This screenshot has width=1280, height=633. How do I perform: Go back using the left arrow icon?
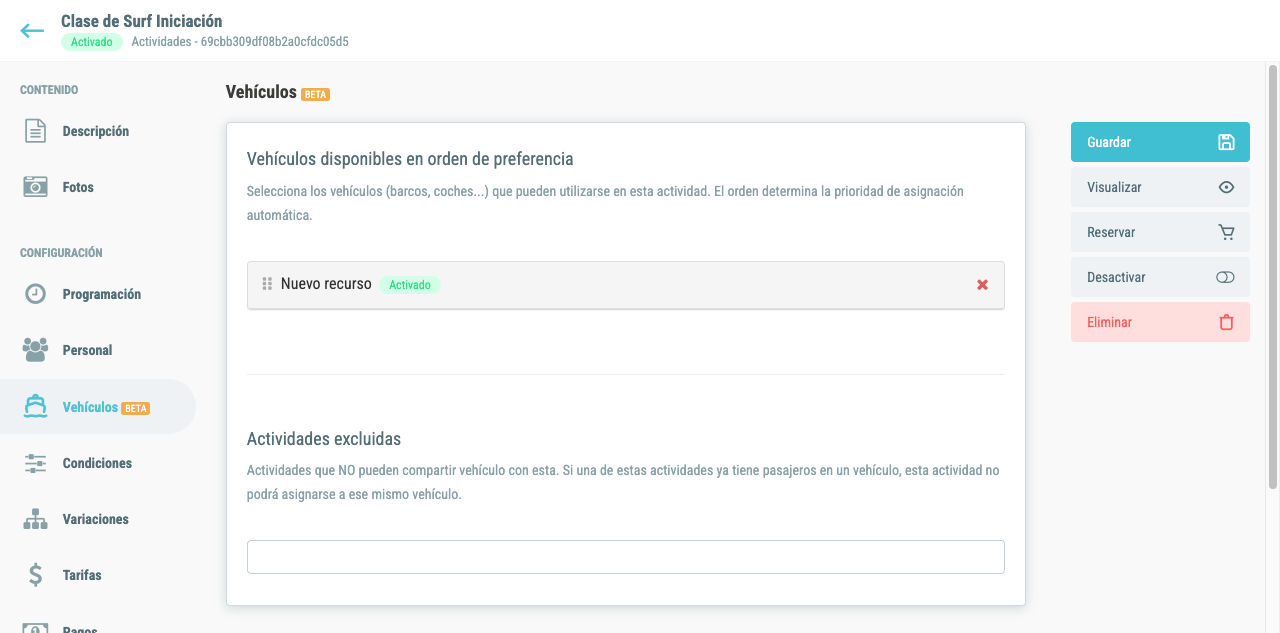coord(32,31)
